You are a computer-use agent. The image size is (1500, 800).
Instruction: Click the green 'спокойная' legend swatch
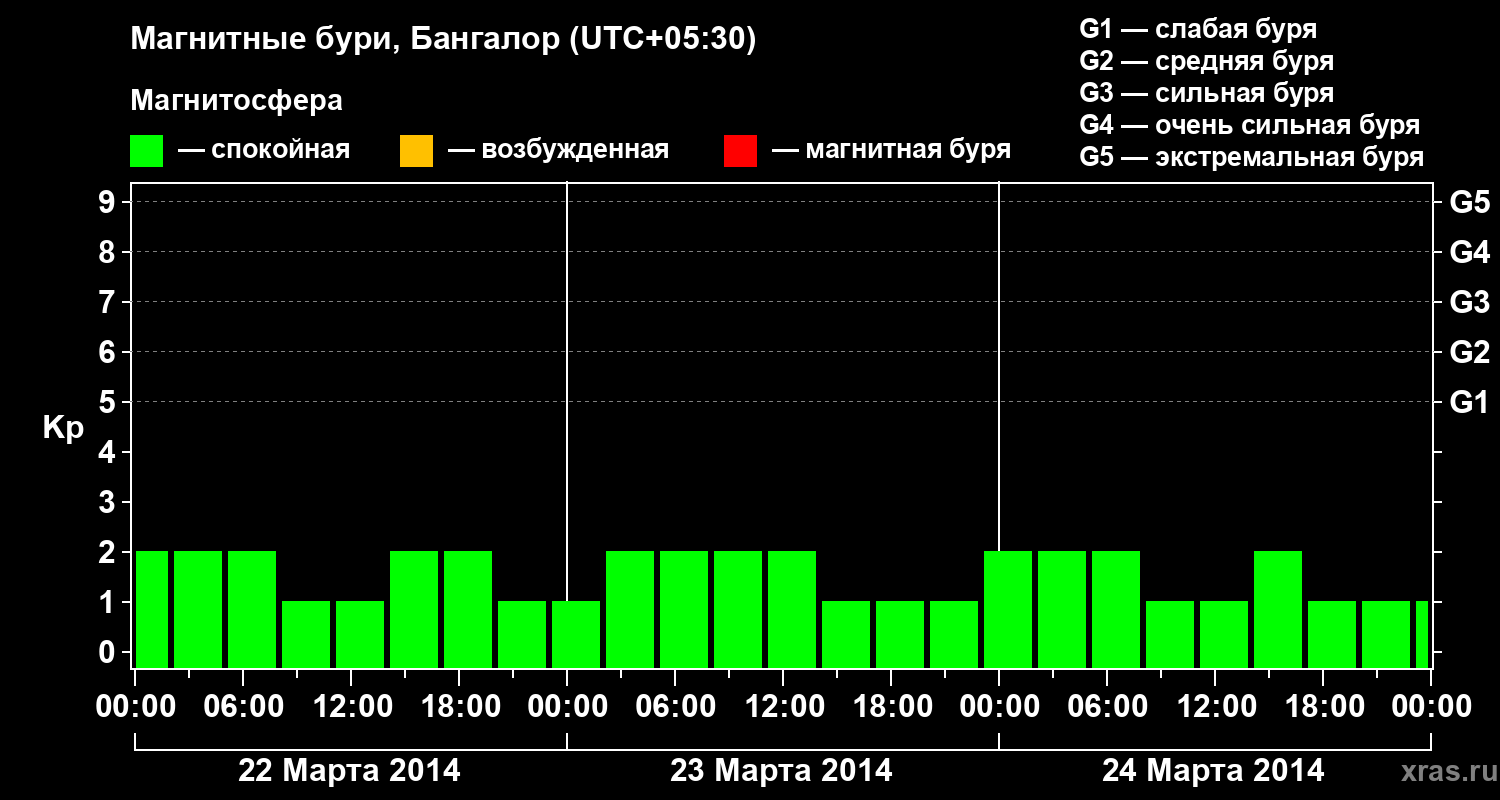[x=147, y=151]
